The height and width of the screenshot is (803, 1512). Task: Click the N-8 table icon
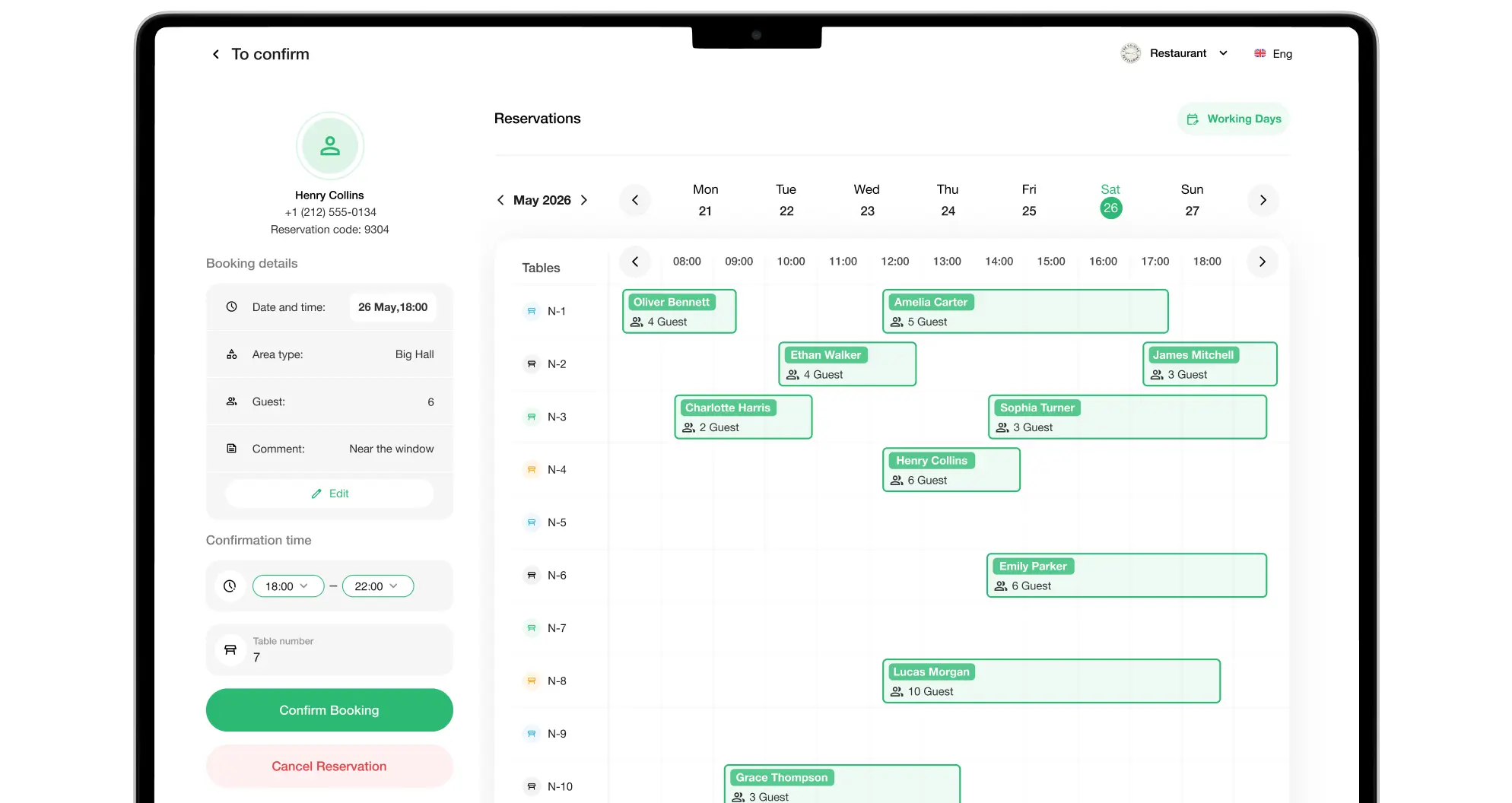532,681
